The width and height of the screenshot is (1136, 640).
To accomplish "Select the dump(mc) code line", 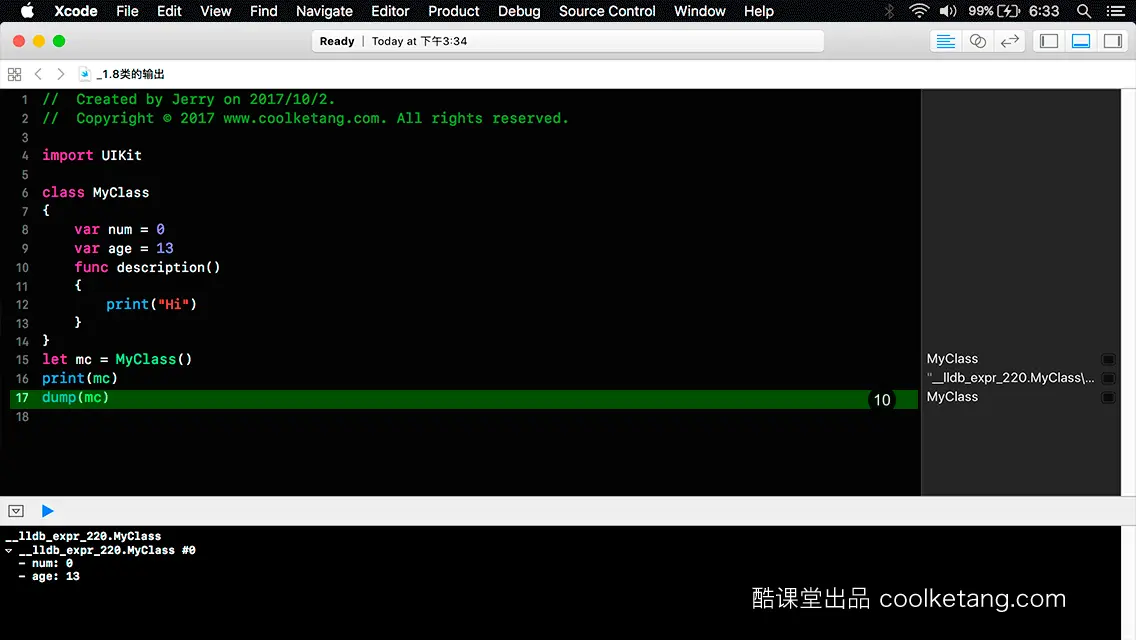I will (75, 397).
